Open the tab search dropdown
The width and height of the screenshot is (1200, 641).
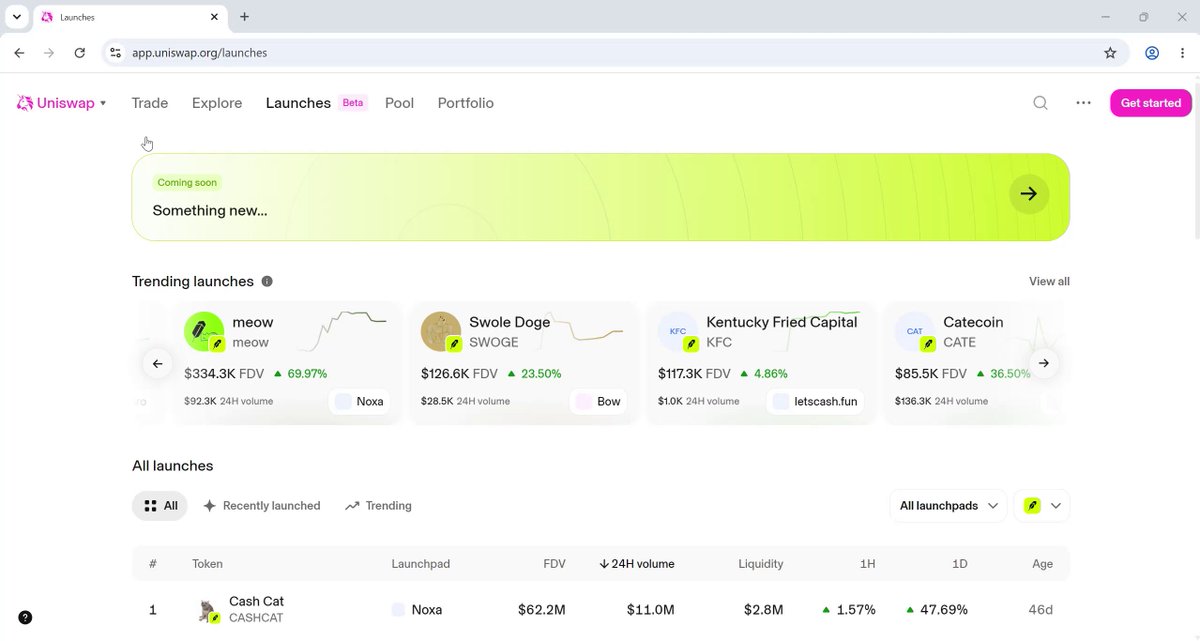17,17
